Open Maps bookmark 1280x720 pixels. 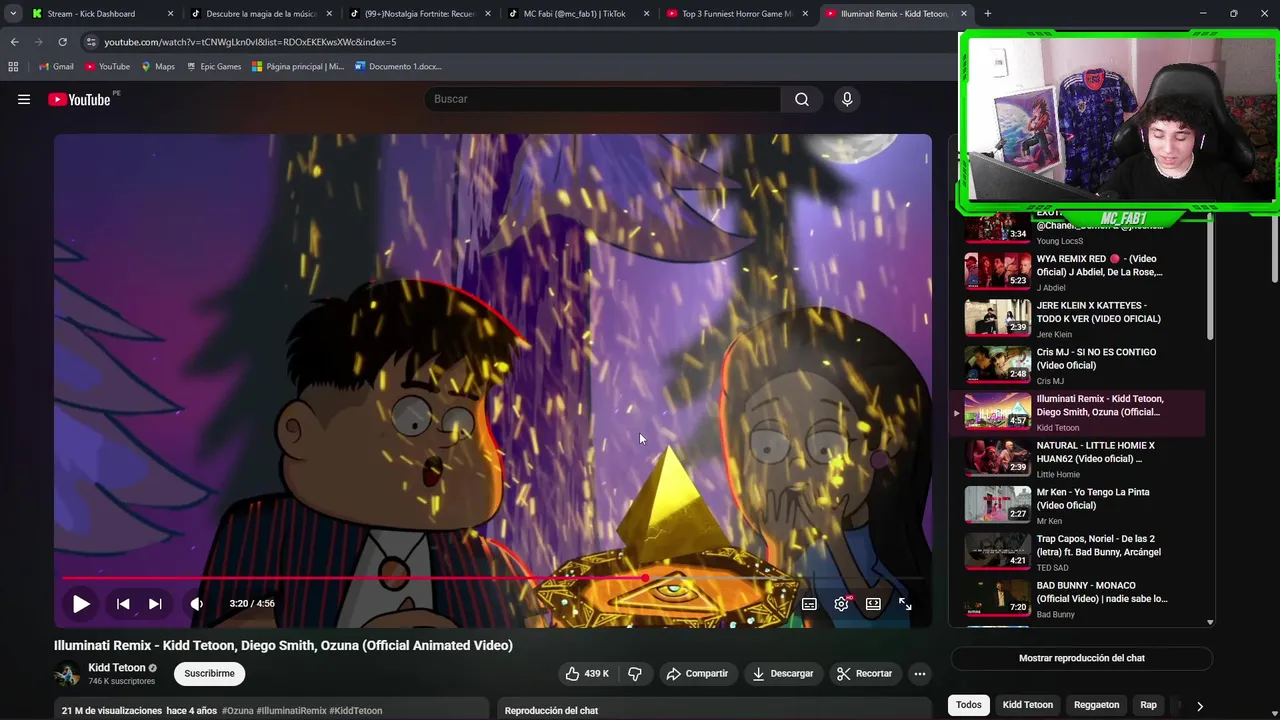(158, 67)
